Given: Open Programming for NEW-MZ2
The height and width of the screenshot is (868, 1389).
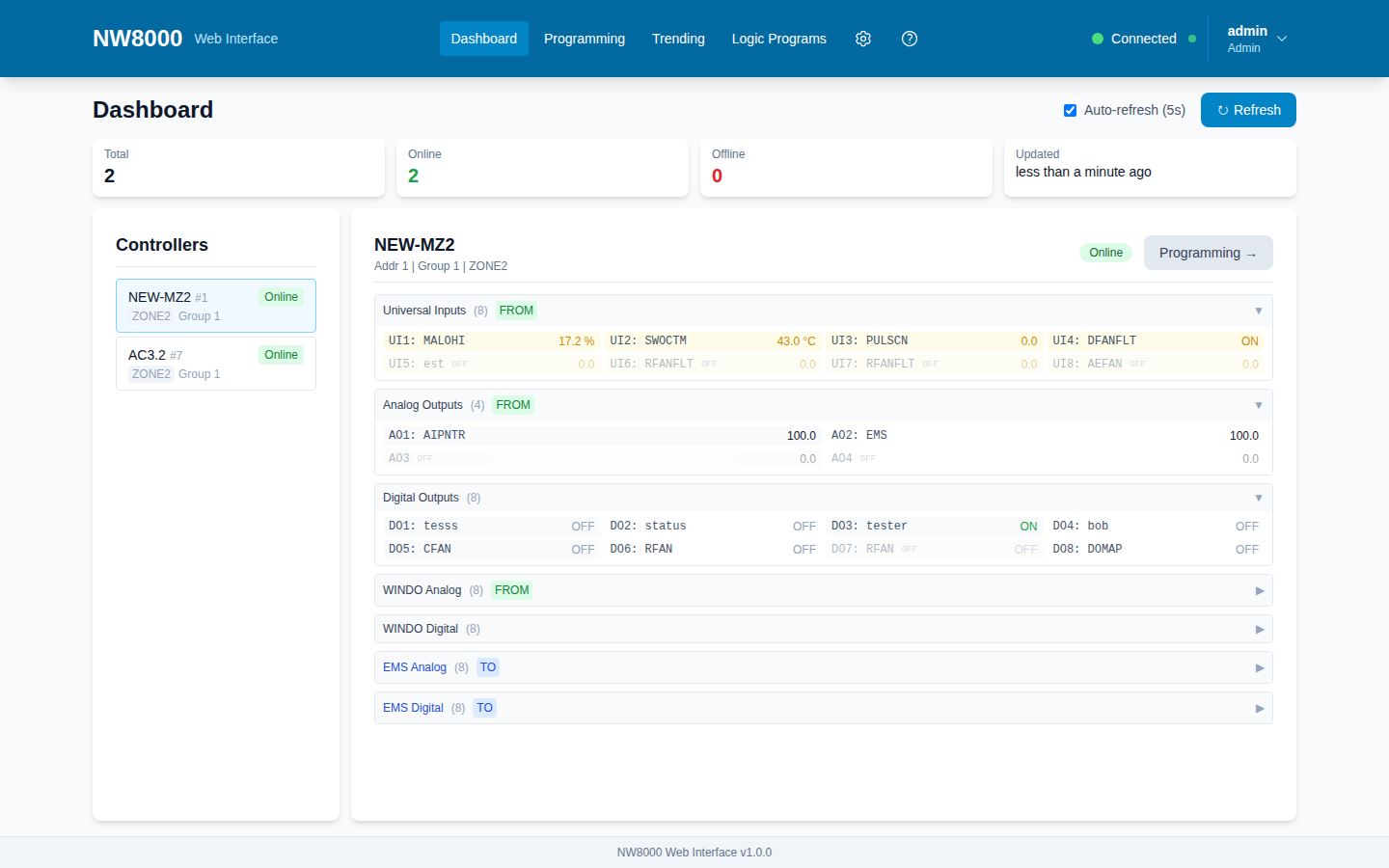Looking at the screenshot, I should pos(1208,253).
